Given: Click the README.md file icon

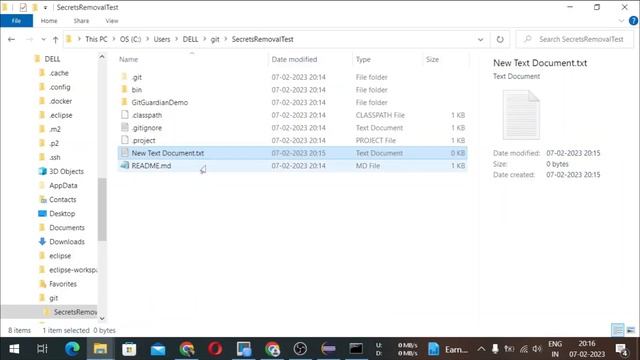Looking at the screenshot, I should pos(125,165).
